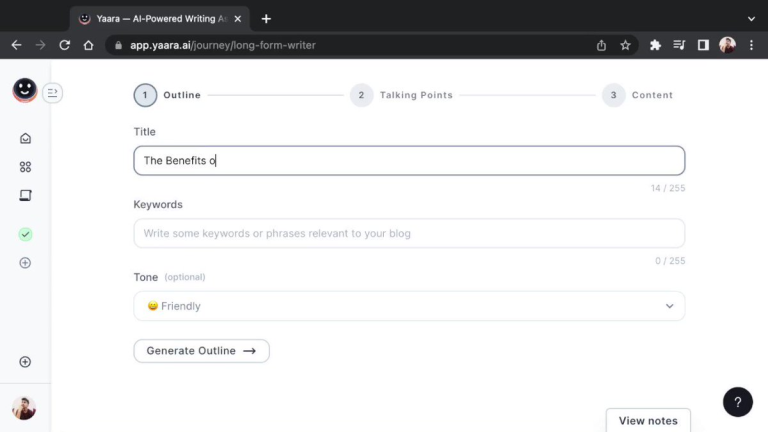768x432 pixels.
Task: Click the lower plus circle sidebar icon
Action: pos(26,362)
